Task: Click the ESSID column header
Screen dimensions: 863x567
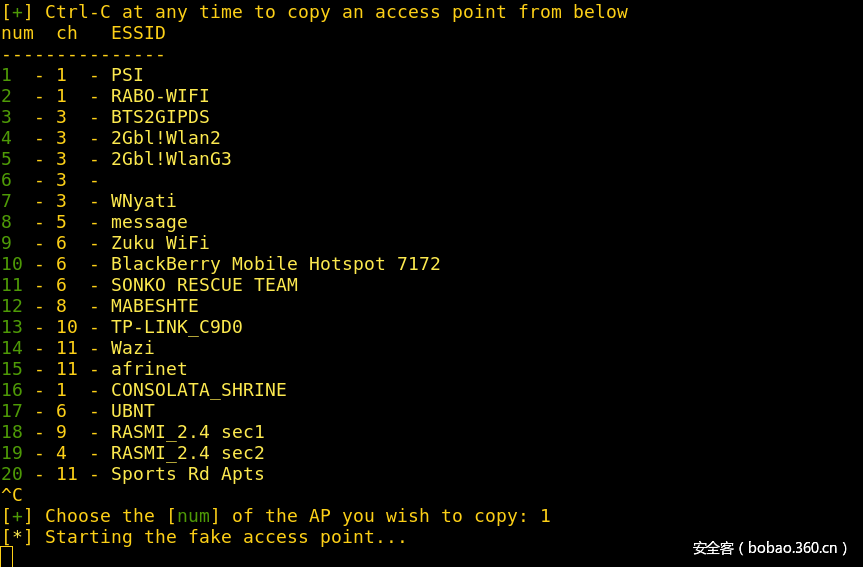Action: 138,33
